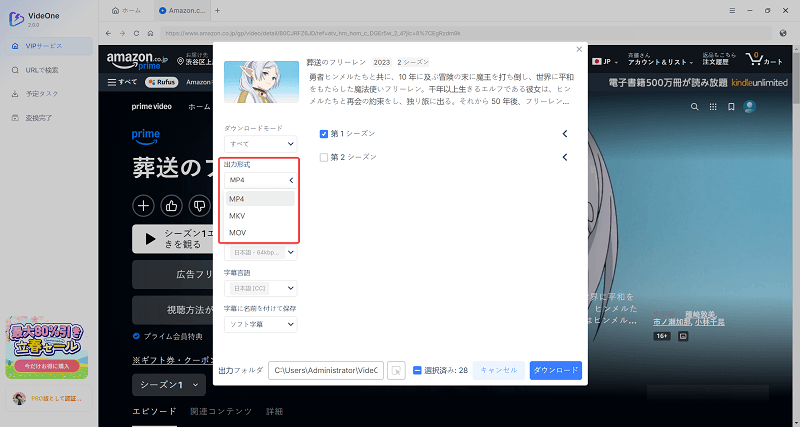Click the URL address field

(x=466, y=33)
